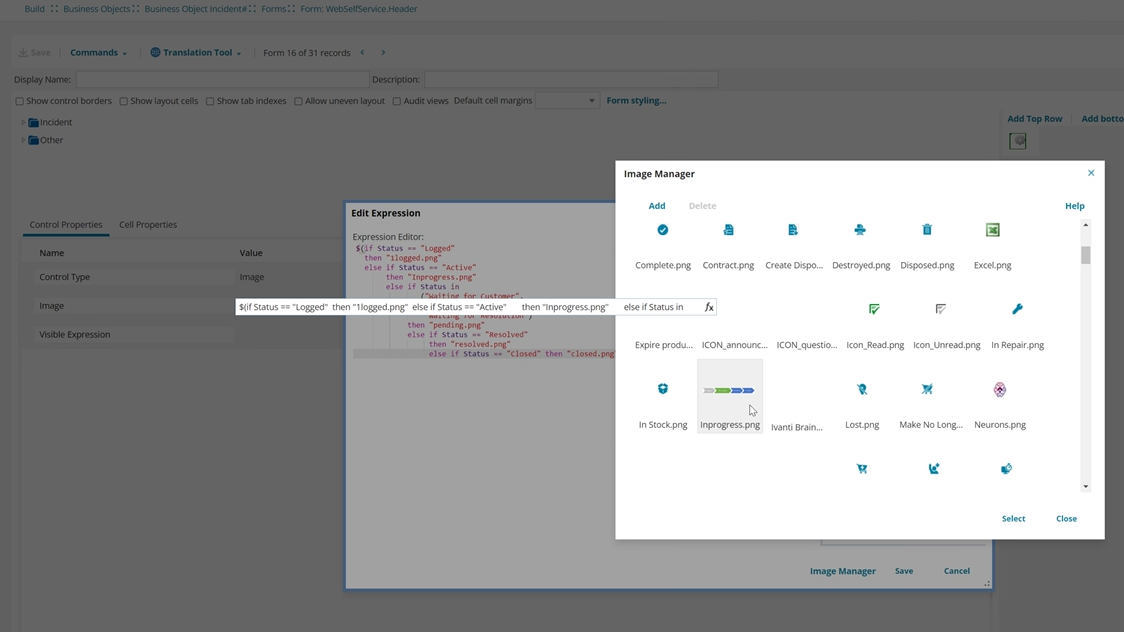Open the Translation Tool menu
Screen dimensions: 1124x632
pos(196,52)
